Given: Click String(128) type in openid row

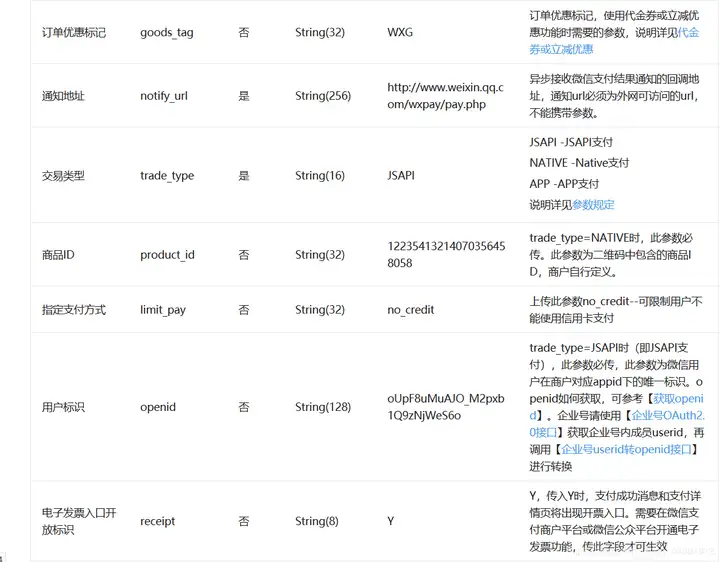Looking at the screenshot, I should pos(323,407).
